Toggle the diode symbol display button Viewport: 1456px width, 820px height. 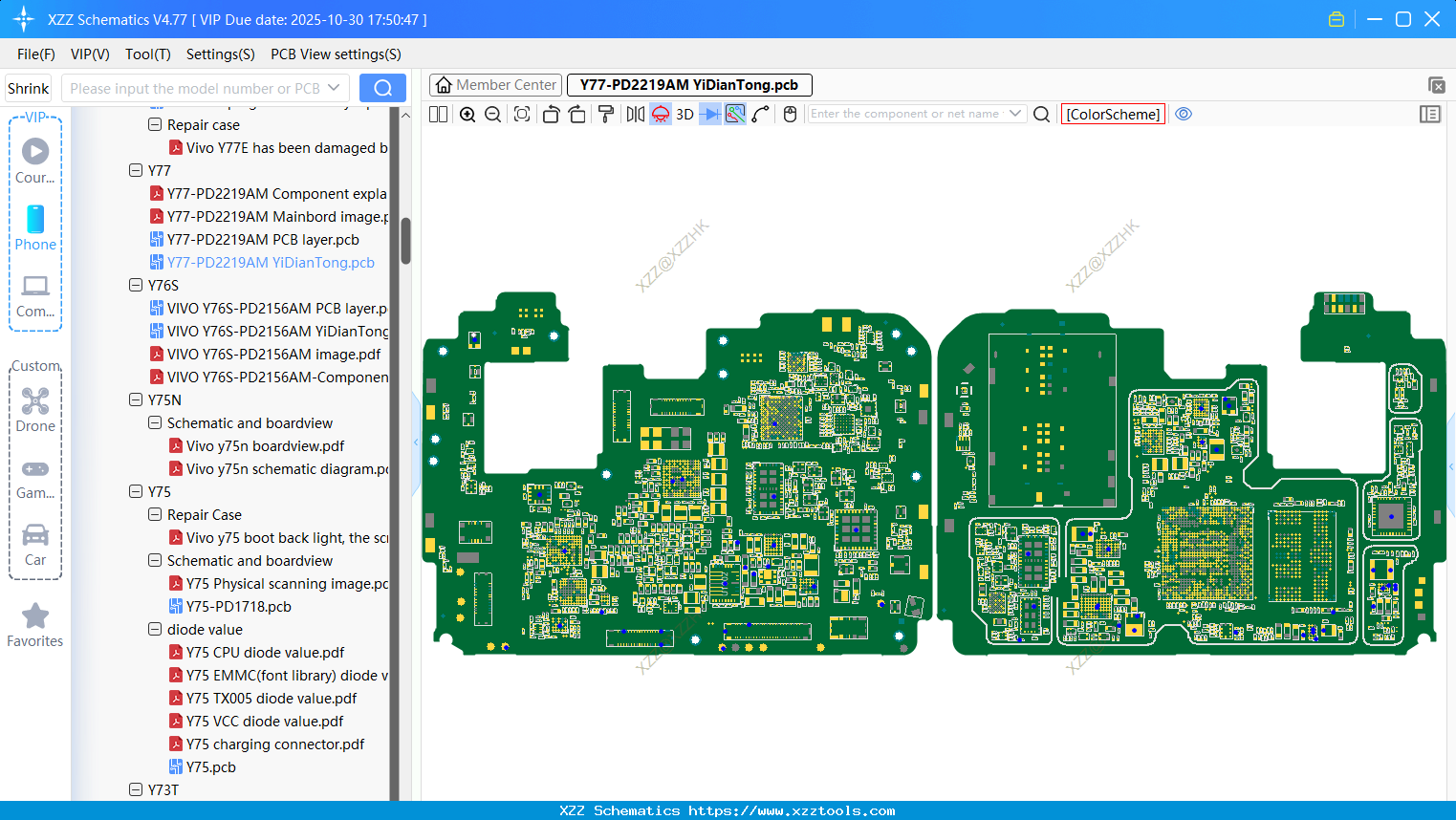709,115
